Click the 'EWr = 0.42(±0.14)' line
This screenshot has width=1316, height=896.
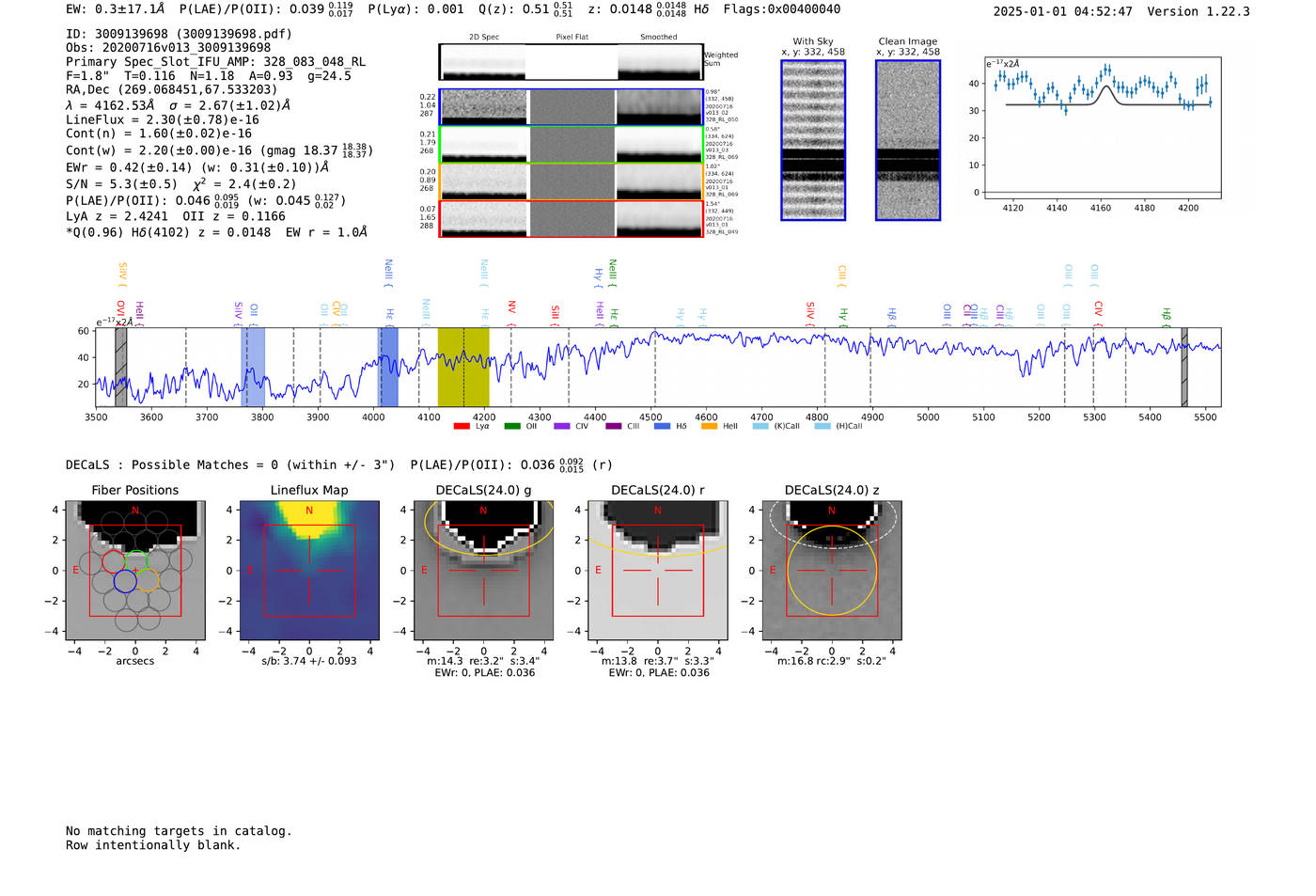pyautogui.click(x=197, y=167)
